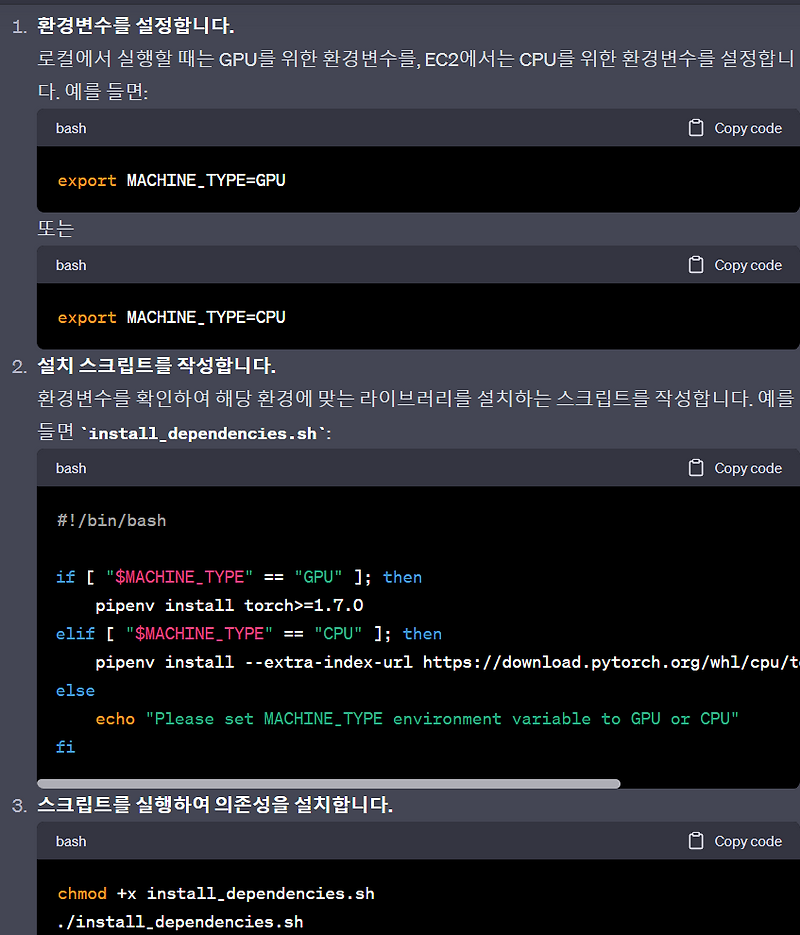The height and width of the screenshot is (935, 800).
Task: Click the bash label above the install_dependencies script
Action: tap(70, 468)
